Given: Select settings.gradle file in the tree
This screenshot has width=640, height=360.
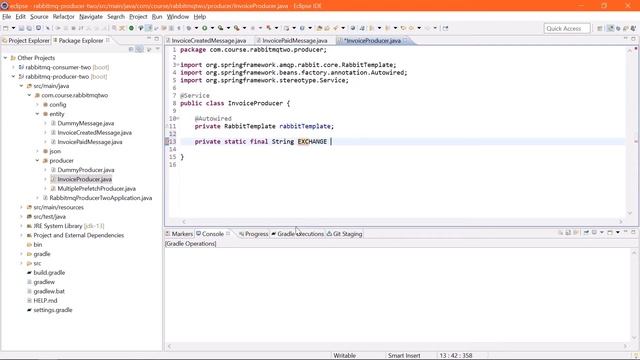Looking at the screenshot, I should click(x=53, y=310).
